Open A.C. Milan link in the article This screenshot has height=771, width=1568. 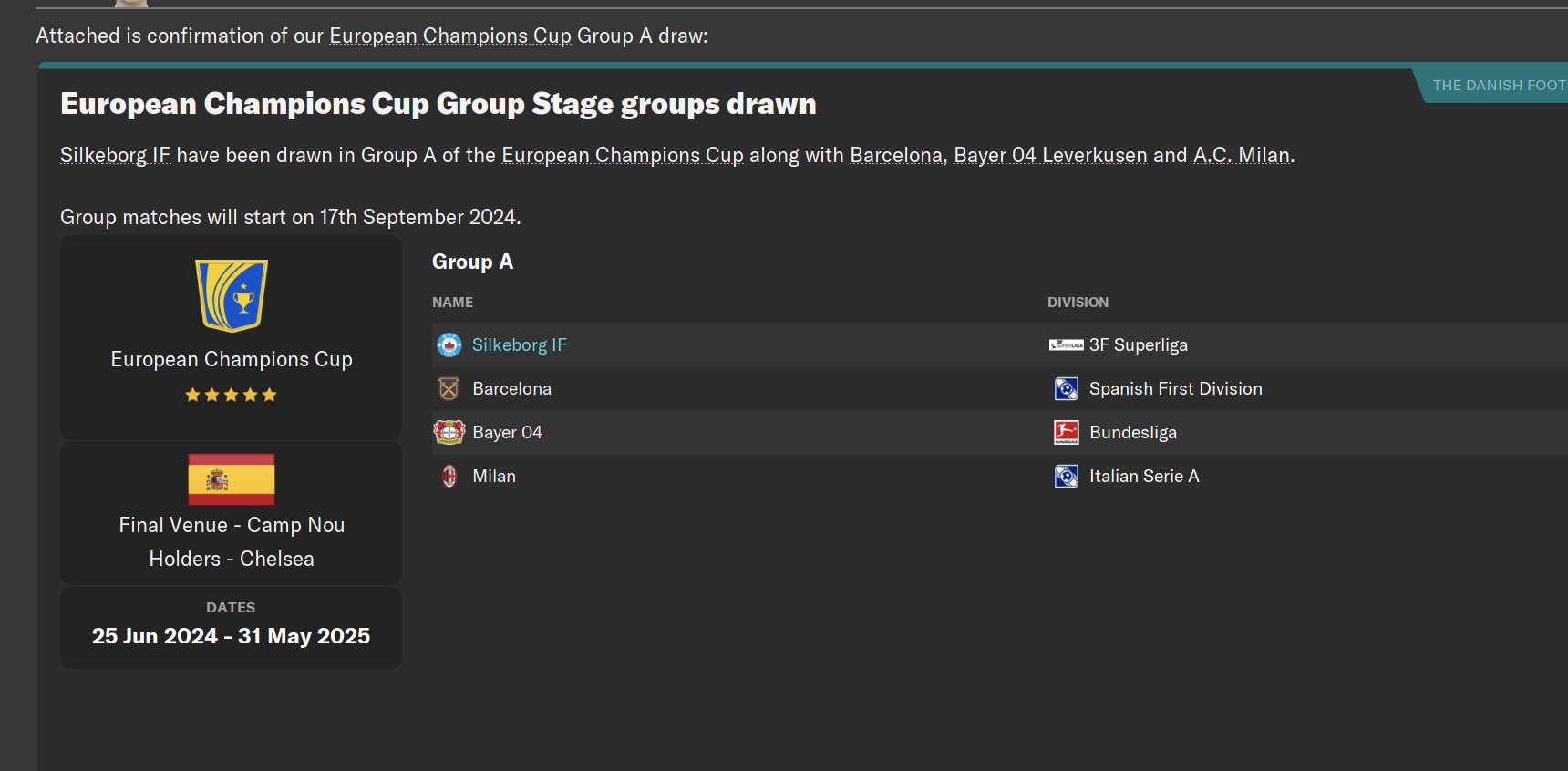[1242, 156]
